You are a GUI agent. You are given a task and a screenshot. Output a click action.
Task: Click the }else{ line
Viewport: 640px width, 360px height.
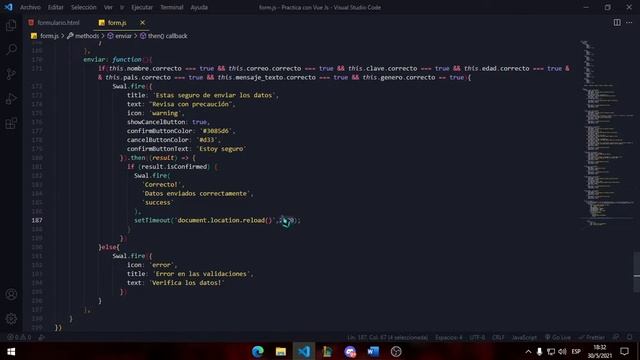109,247
